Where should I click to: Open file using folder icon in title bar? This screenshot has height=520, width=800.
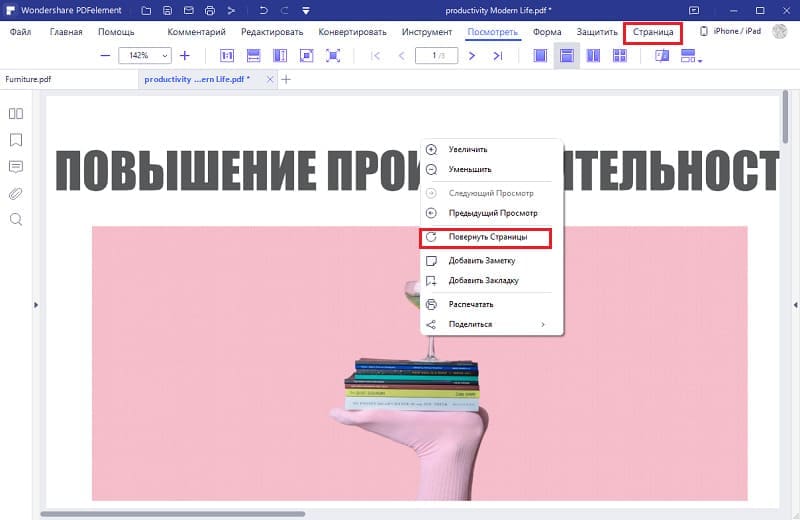tap(146, 10)
